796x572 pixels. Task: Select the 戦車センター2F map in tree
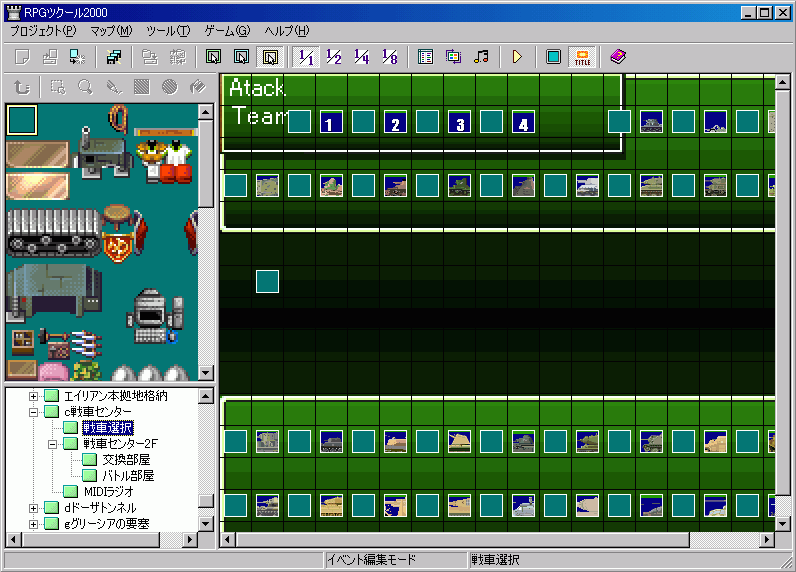(120, 444)
